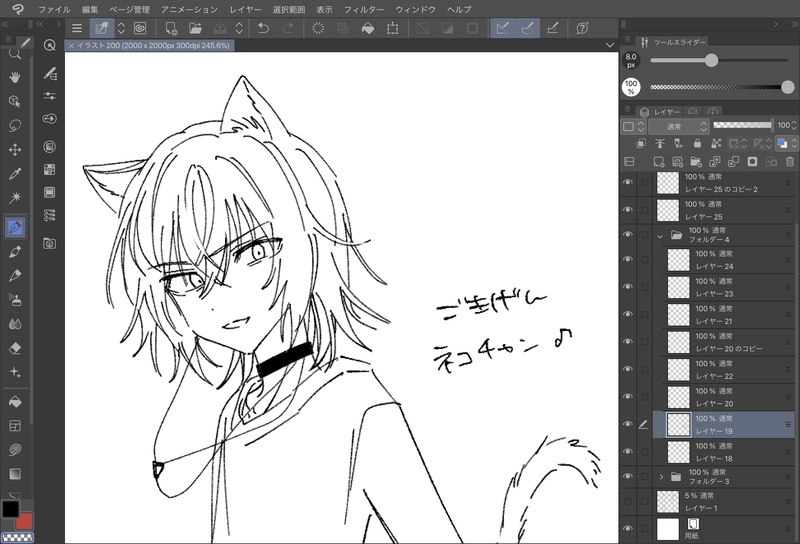
Task: Select the Airbrush tool
Action: tap(15, 300)
